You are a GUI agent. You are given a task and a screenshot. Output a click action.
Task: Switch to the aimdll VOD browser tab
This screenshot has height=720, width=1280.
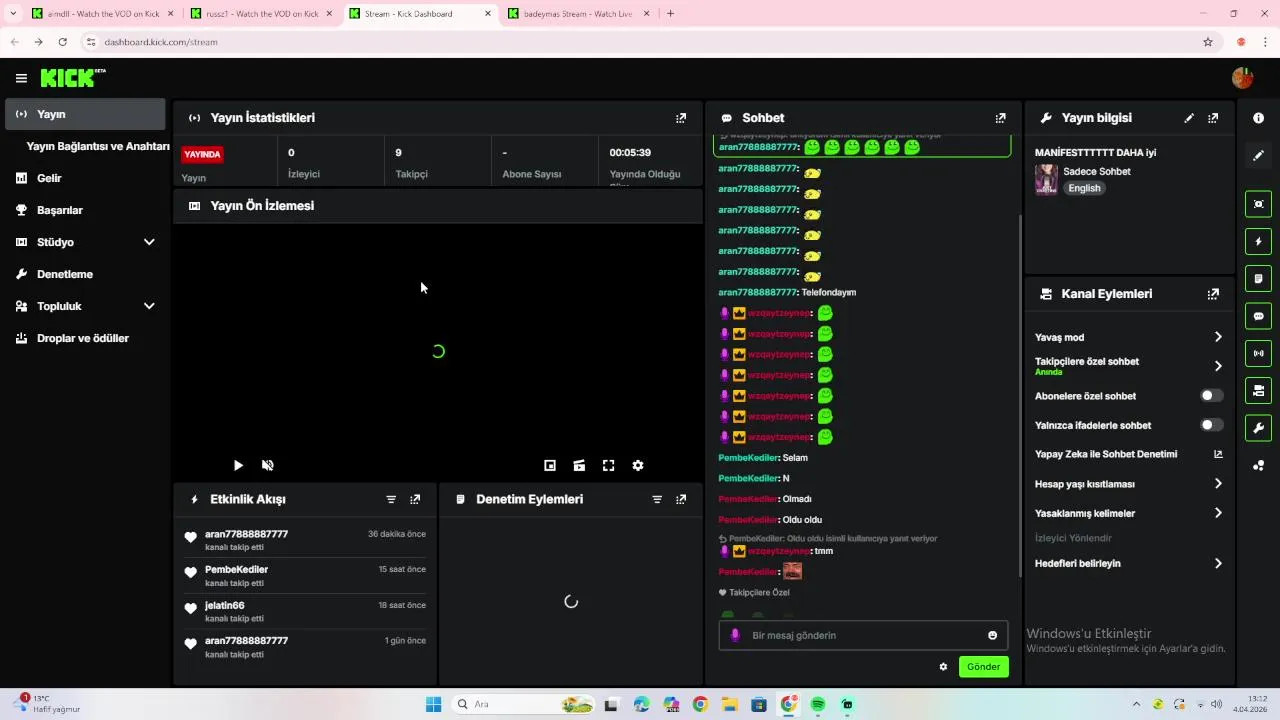102,14
